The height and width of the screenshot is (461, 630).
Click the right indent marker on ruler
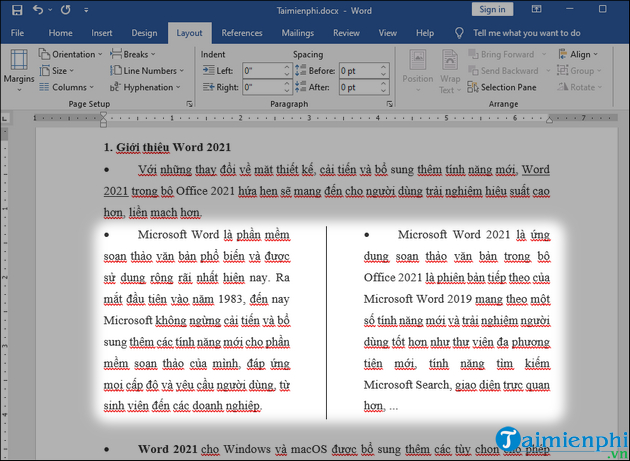point(549,120)
